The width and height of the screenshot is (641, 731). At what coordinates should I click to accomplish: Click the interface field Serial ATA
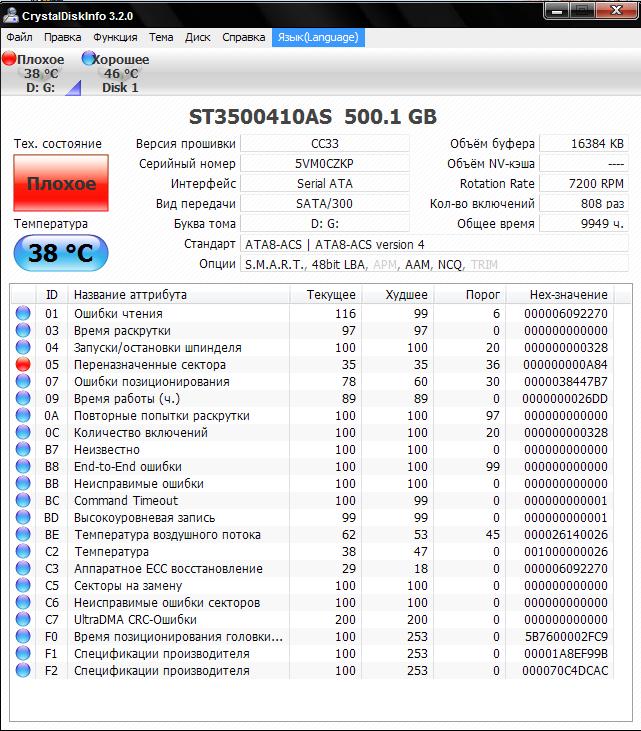325,184
